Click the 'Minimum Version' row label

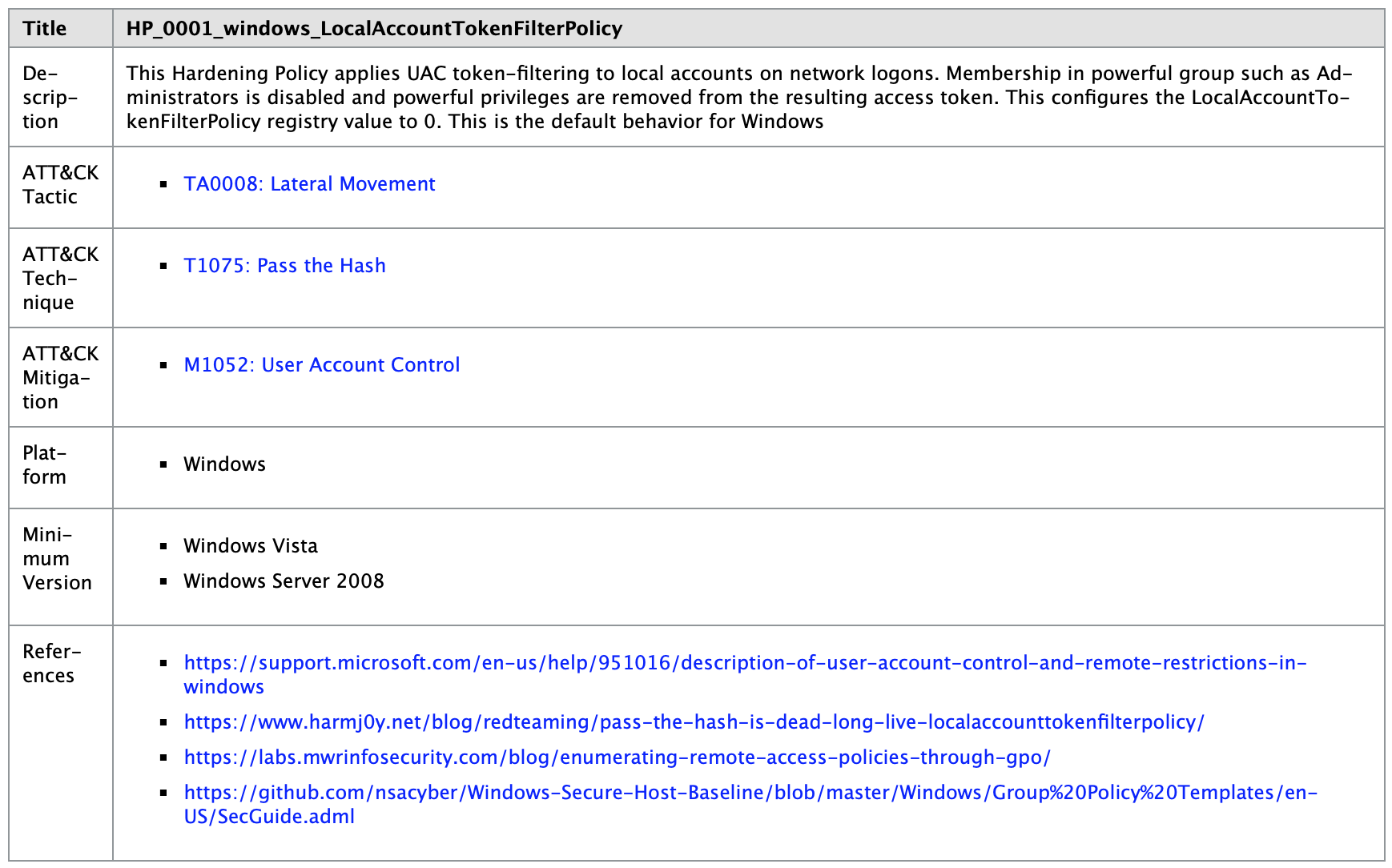pos(57,559)
